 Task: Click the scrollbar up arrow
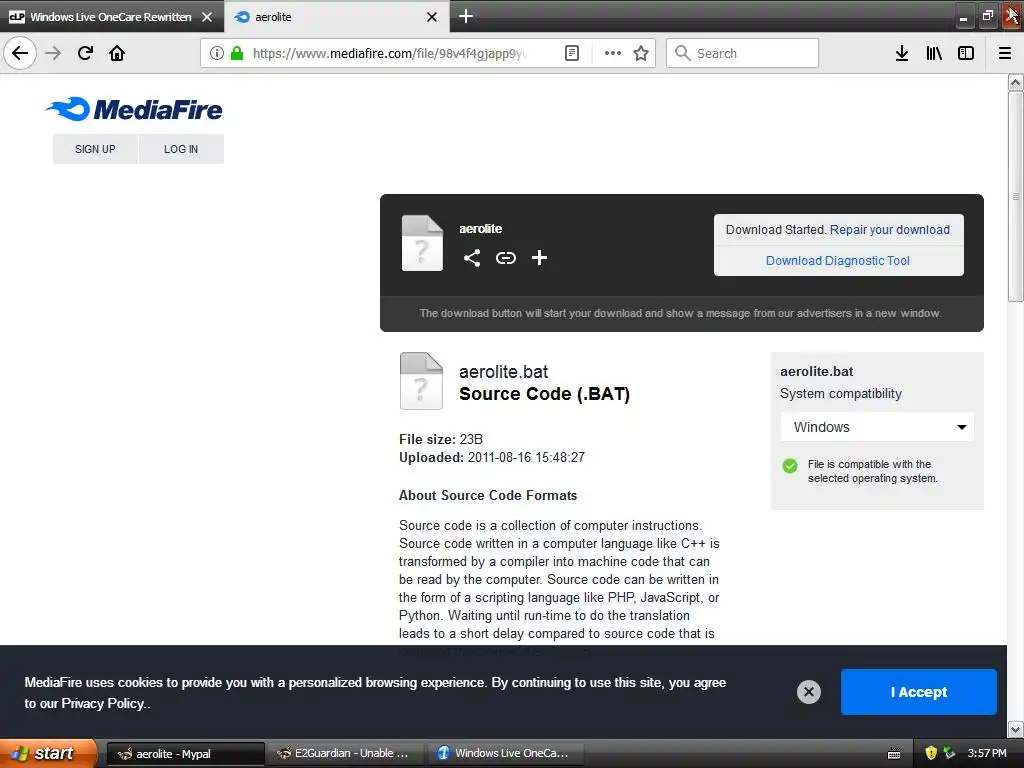pyautogui.click(x=1015, y=82)
